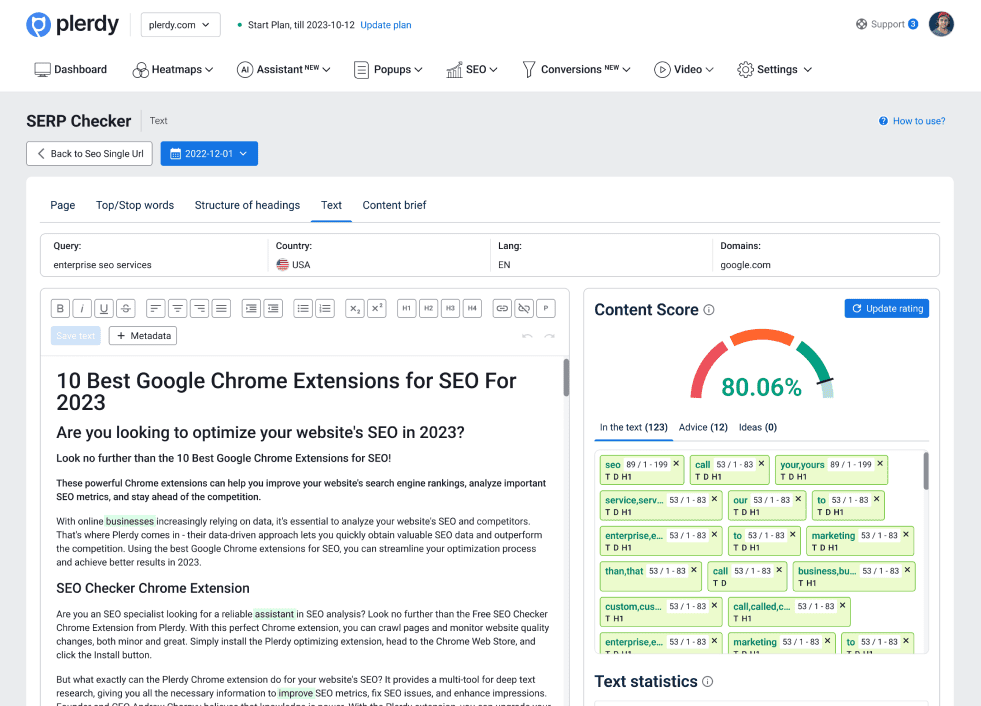Set heading level H2
This screenshot has height=706, width=981.
(428, 308)
